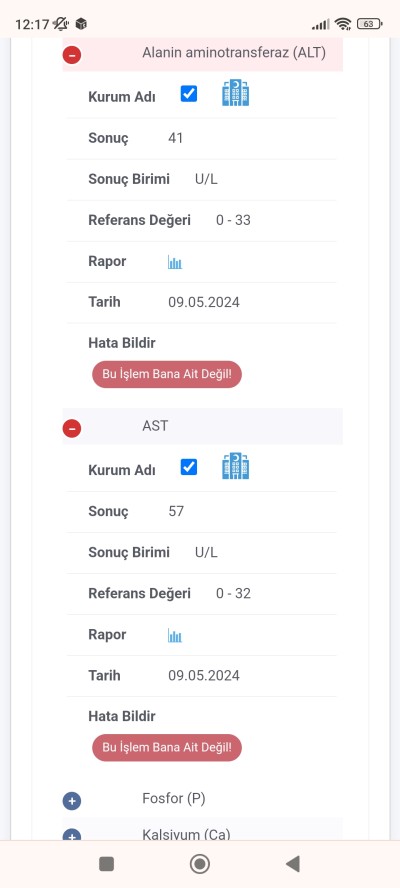This screenshot has width=400, height=888.
Task: Tap the ALT result date 09.05.2024
Action: [204, 302]
